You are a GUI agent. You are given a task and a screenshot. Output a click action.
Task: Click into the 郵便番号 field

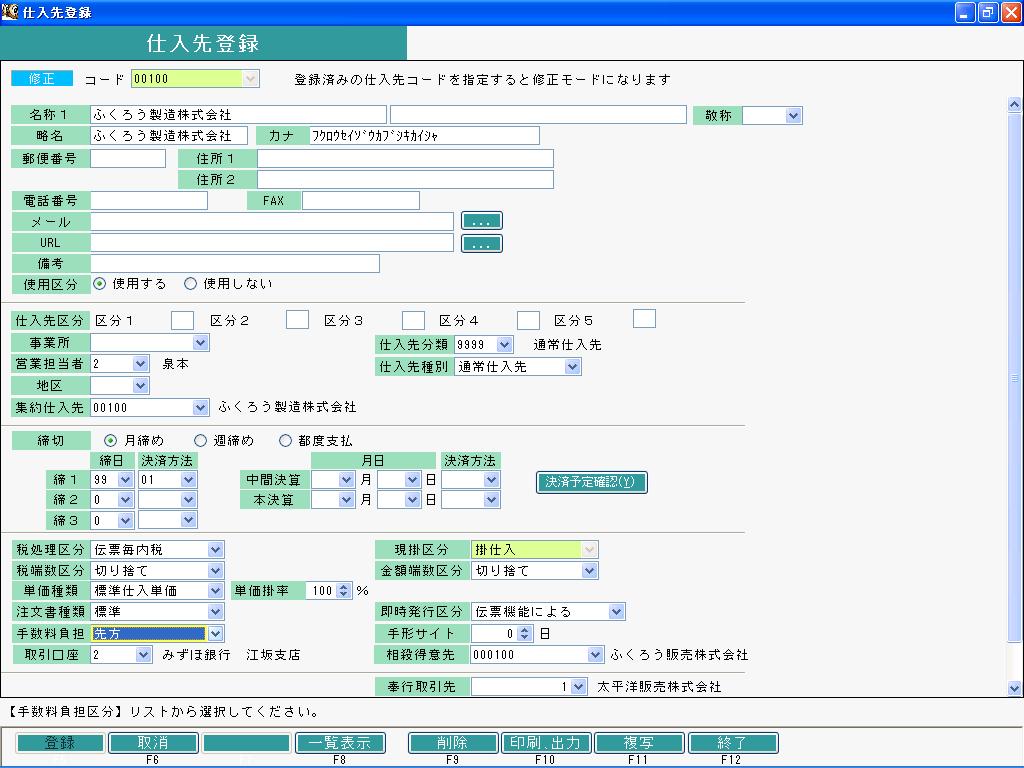click(x=128, y=158)
